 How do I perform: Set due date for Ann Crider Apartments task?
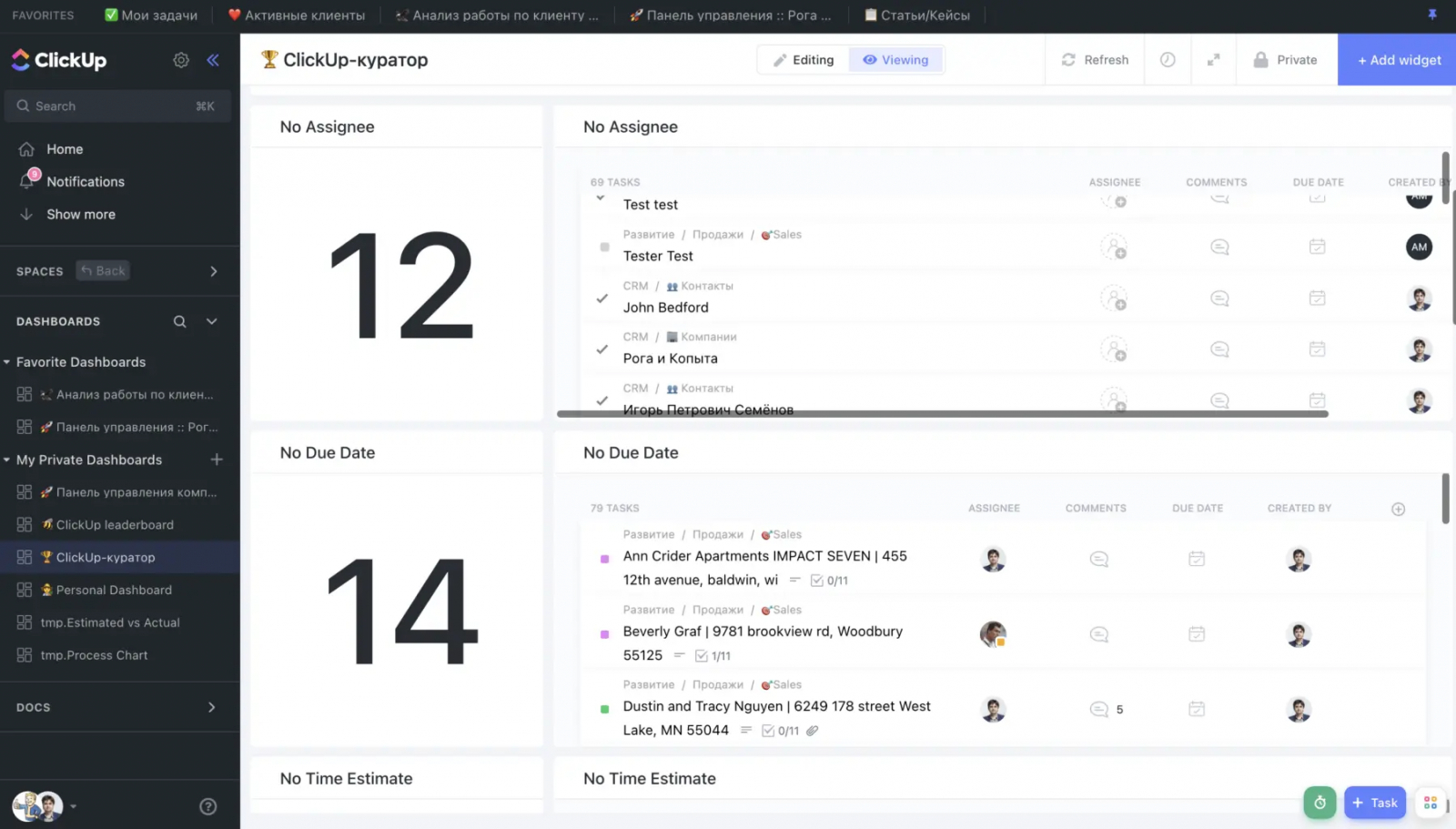(x=1197, y=559)
